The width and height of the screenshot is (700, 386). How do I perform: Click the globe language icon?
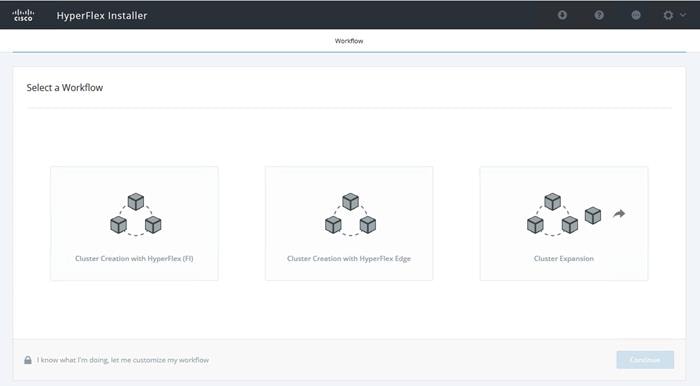tap(636, 15)
